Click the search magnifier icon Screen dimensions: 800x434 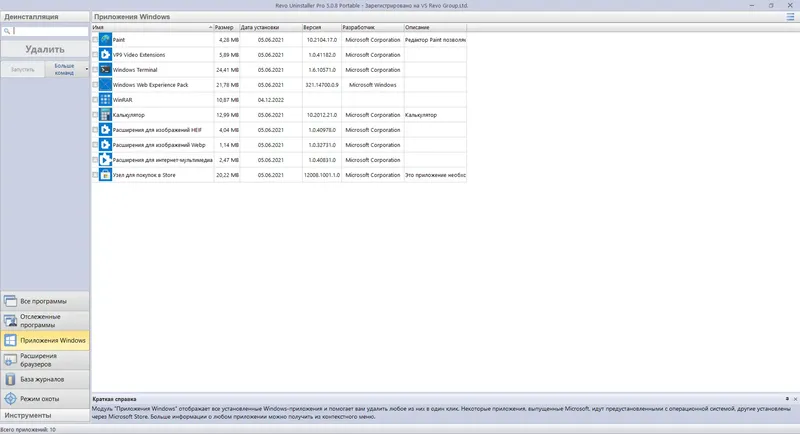pos(7,31)
